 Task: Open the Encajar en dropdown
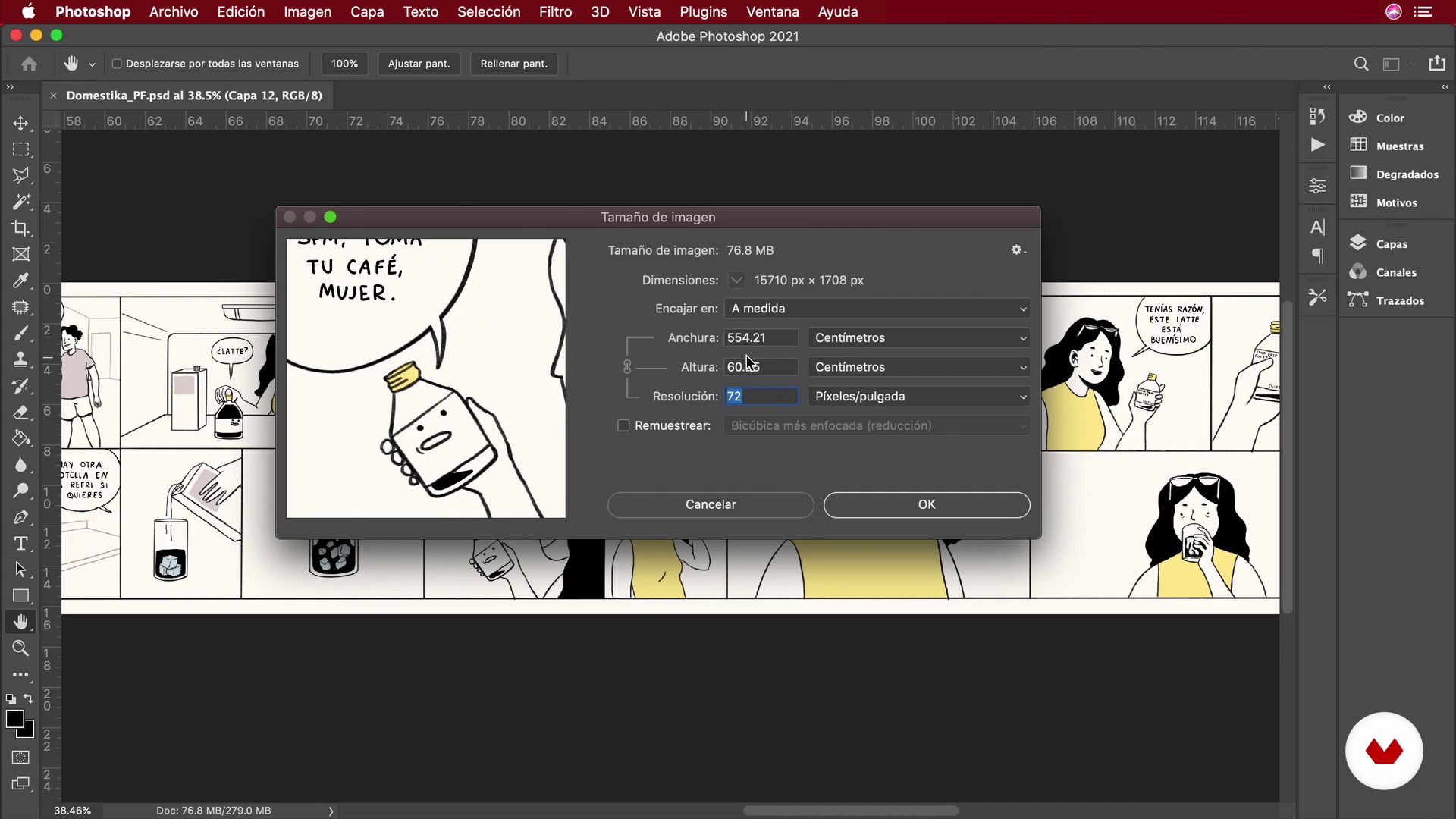coord(877,309)
